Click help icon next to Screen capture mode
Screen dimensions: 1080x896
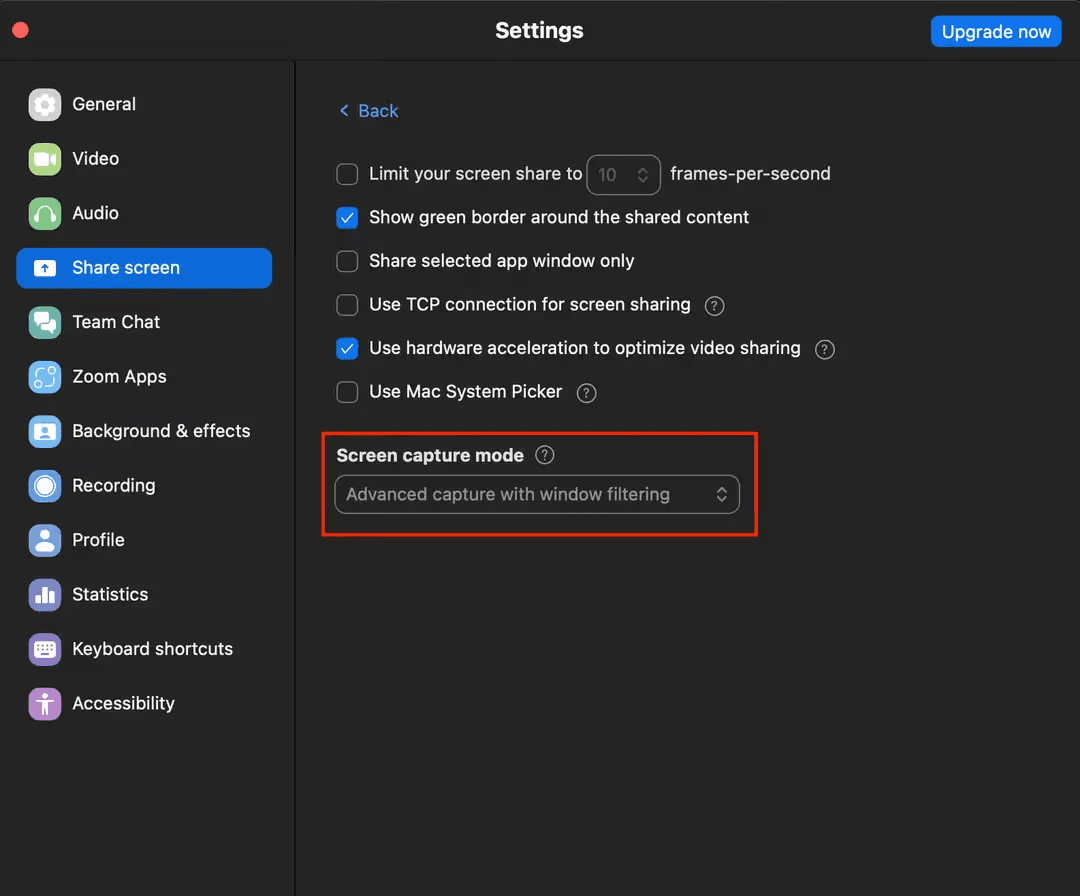545,455
